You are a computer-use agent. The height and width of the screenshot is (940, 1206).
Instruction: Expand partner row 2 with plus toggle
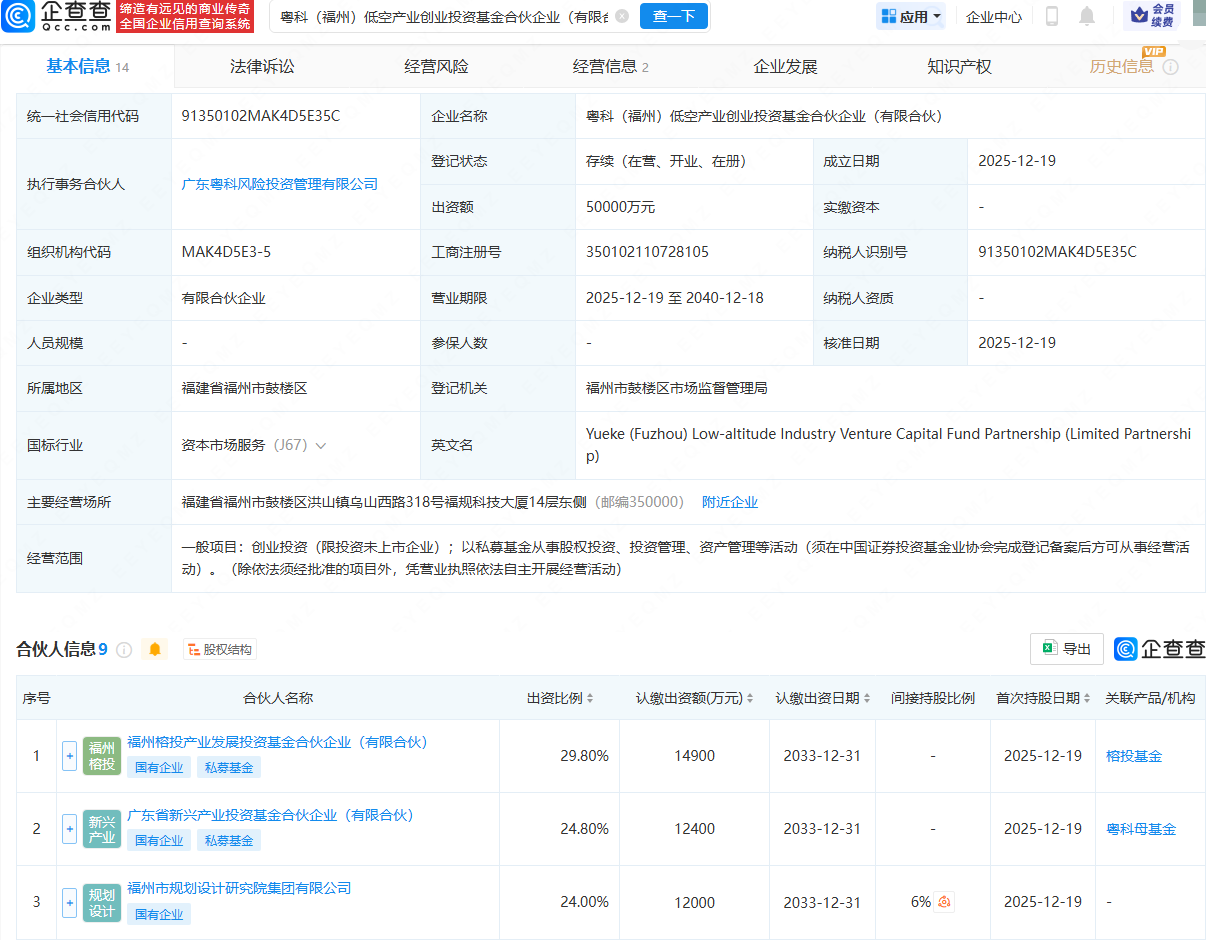point(69,829)
